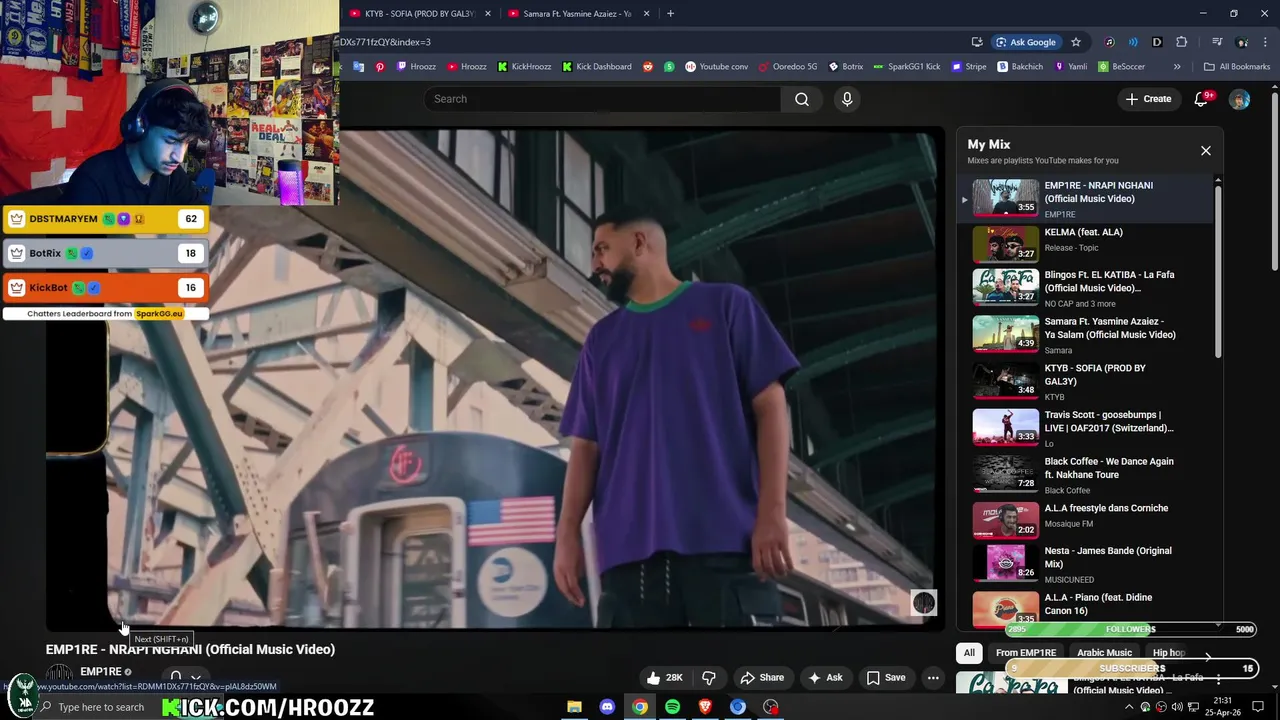1280x720 pixels.
Task: Click the Chrome icon in the taskbar
Action: tap(640, 706)
